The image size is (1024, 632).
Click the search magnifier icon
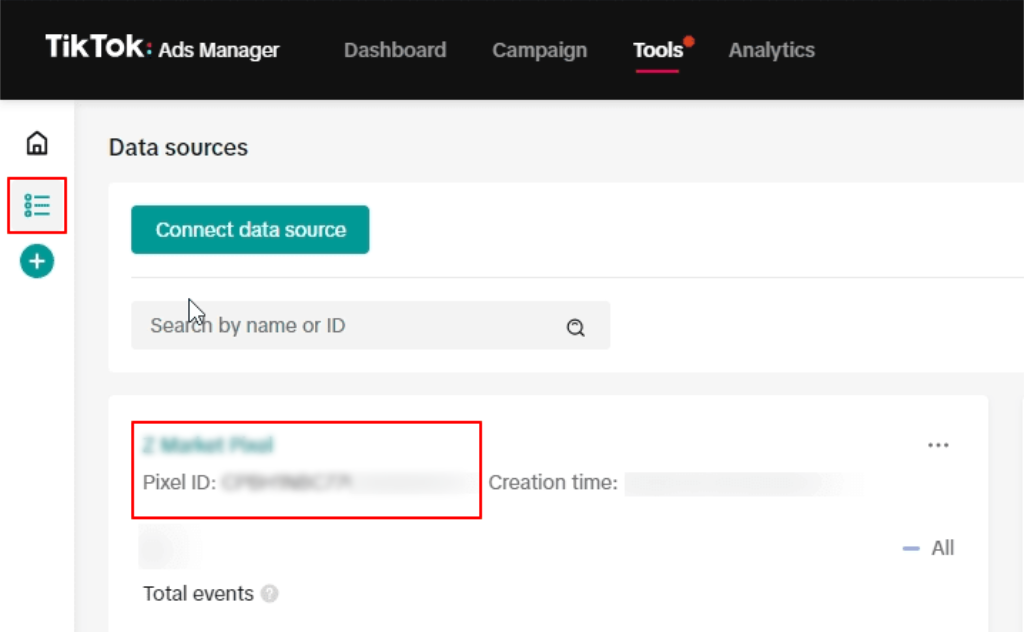(x=575, y=327)
